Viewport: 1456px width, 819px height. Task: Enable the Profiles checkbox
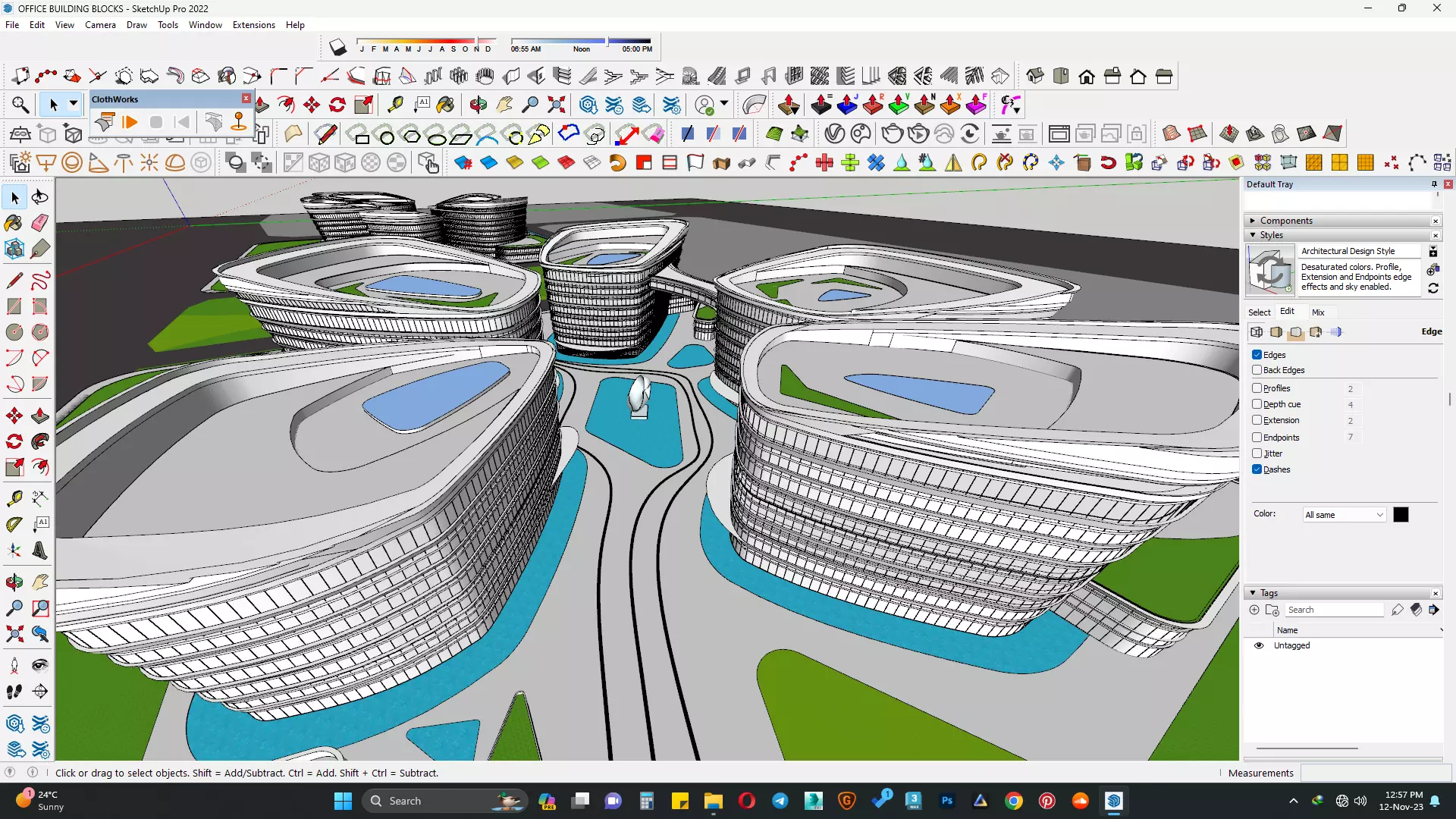coord(1257,388)
